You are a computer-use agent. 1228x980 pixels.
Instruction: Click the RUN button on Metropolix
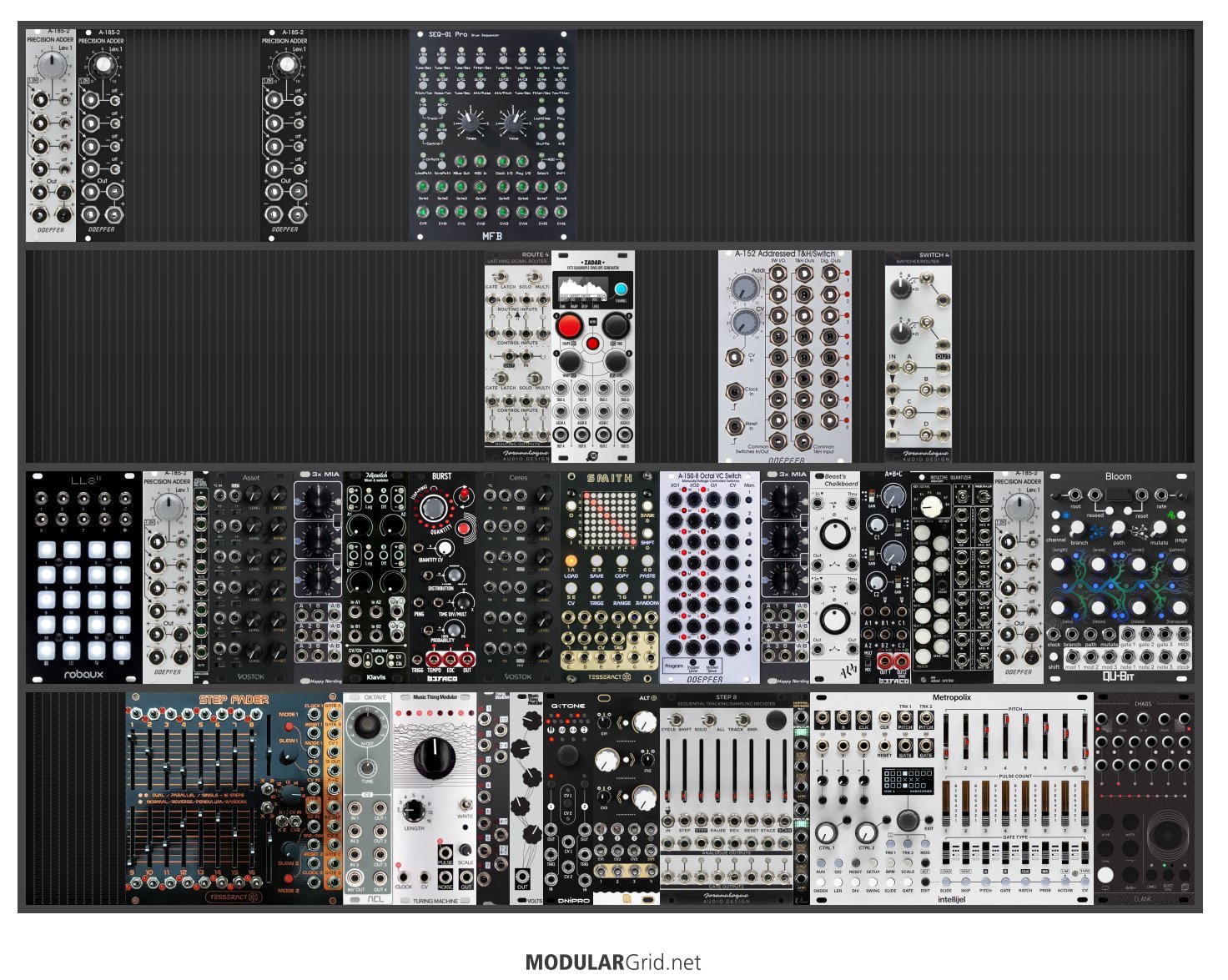[821, 863]
